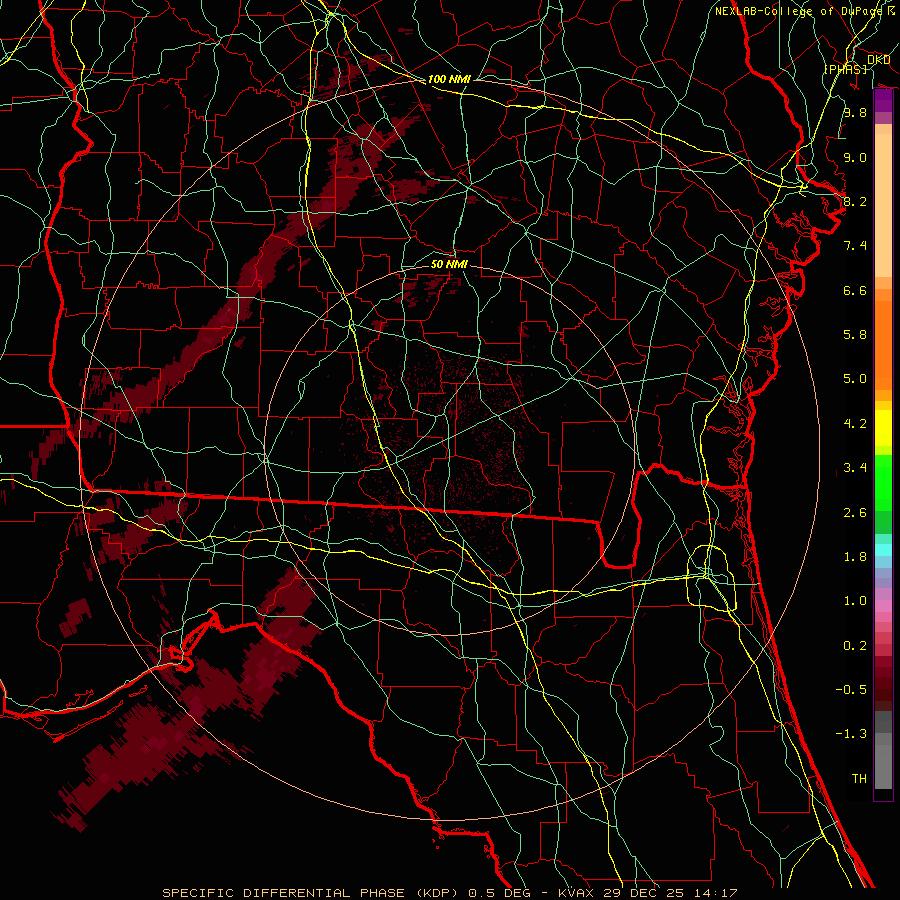Click the 9.8 value on the color scale
The height and width of the screenshot is (900, 900).
855,112
